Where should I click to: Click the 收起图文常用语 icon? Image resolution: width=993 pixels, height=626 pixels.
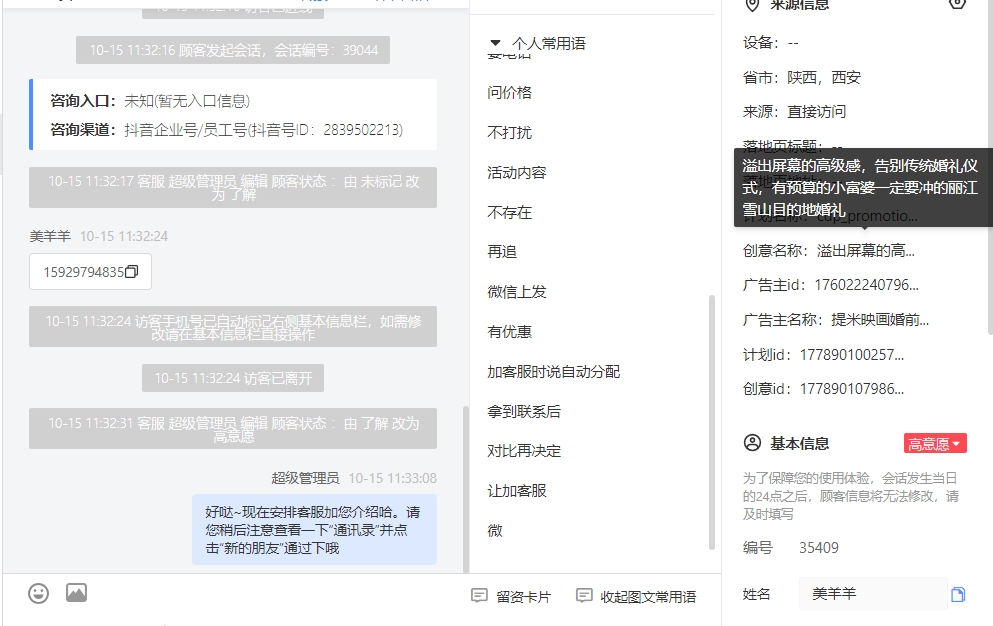coord(584,596)
